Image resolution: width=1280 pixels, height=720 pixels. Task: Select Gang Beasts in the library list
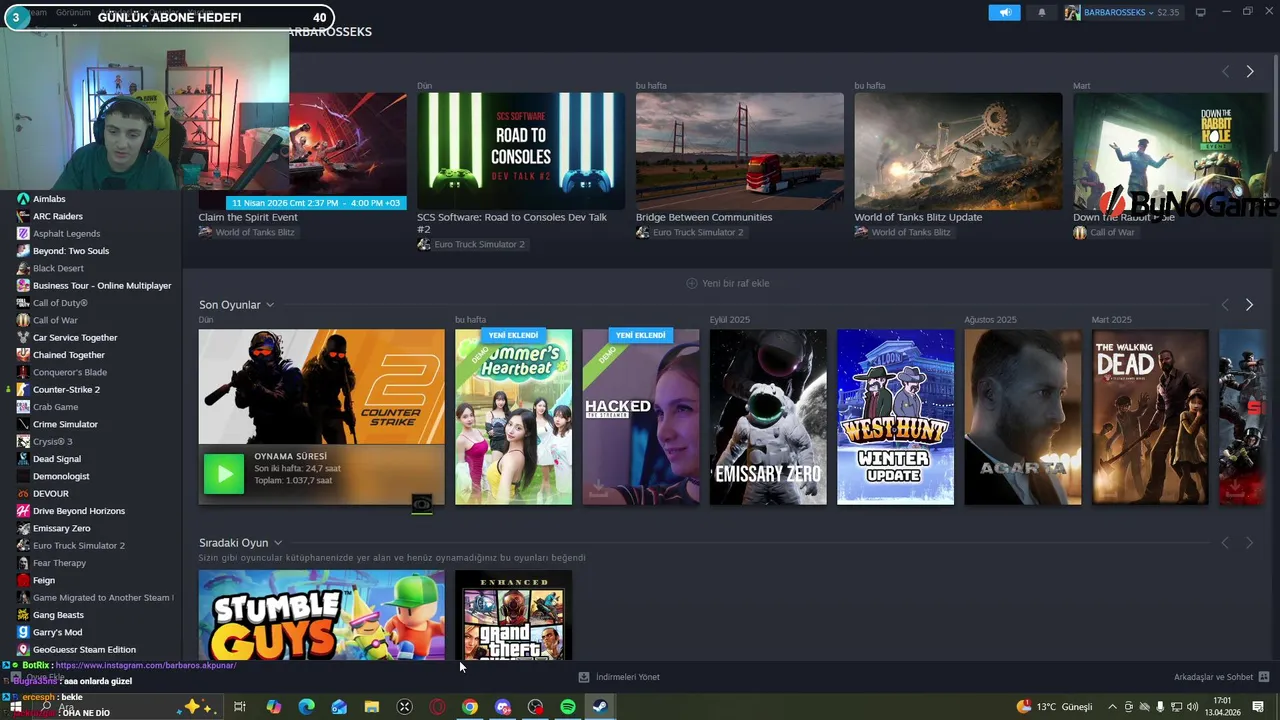pyautogui.click(x=59, y=615)
